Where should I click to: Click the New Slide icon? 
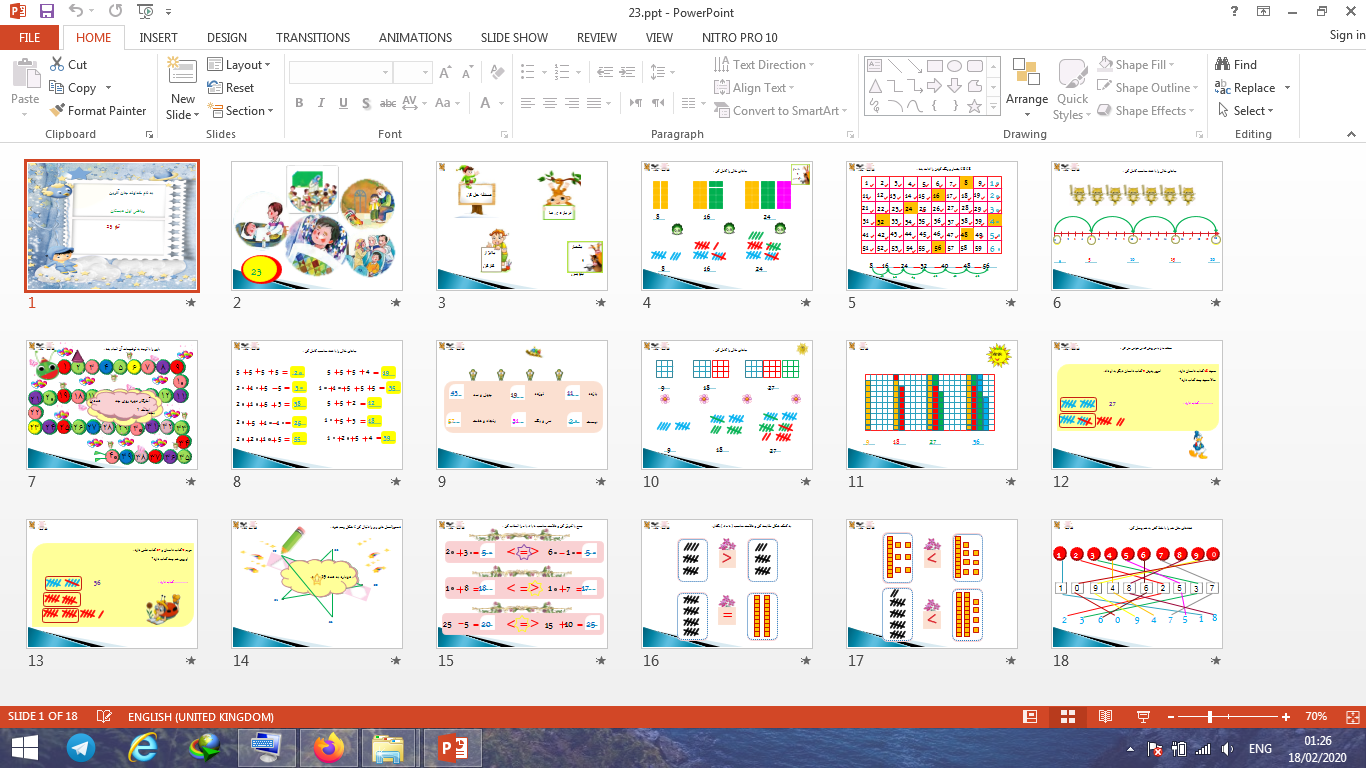coord(182,72)
